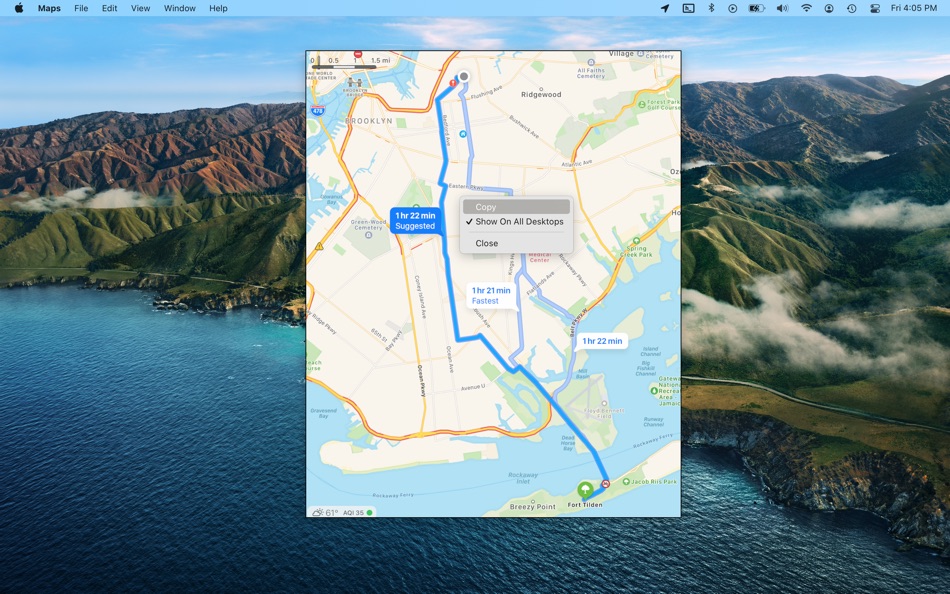The width and height of the screenshot is (950, 594).
Task: Toggle Show On All Desktops checkmark item
Action: point(516,222)
